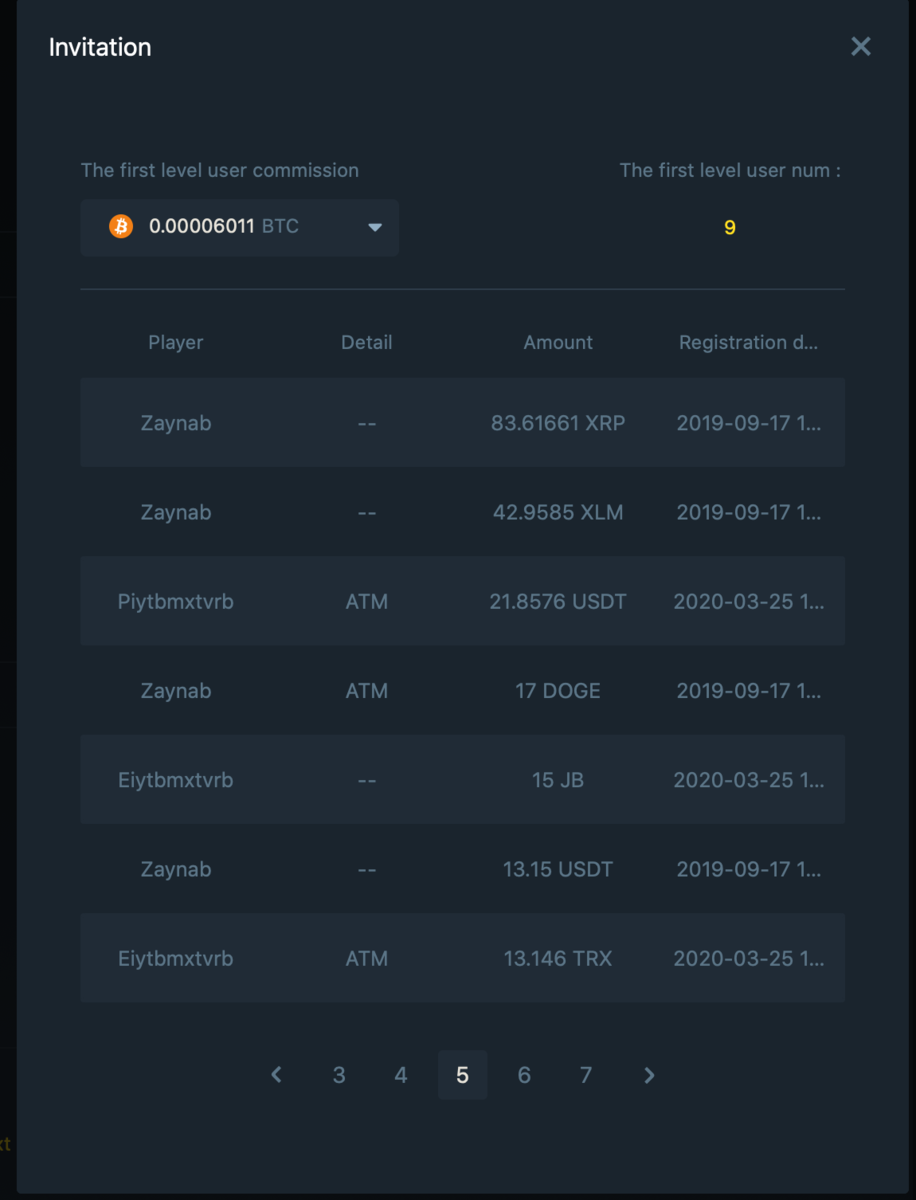Click the Amount column header
Screen dimensions: 916x1200
pyautogui.click(x=558, y=342)
